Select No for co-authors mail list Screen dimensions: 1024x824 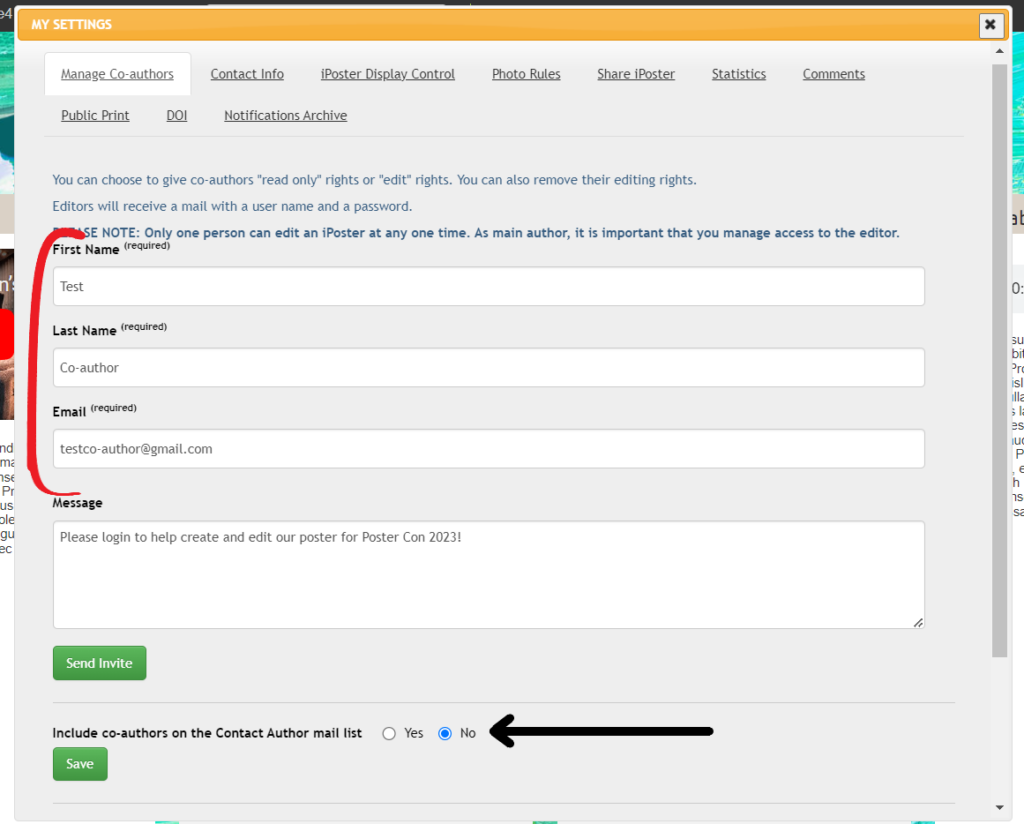pyautogui.click(x=442, y=733)
